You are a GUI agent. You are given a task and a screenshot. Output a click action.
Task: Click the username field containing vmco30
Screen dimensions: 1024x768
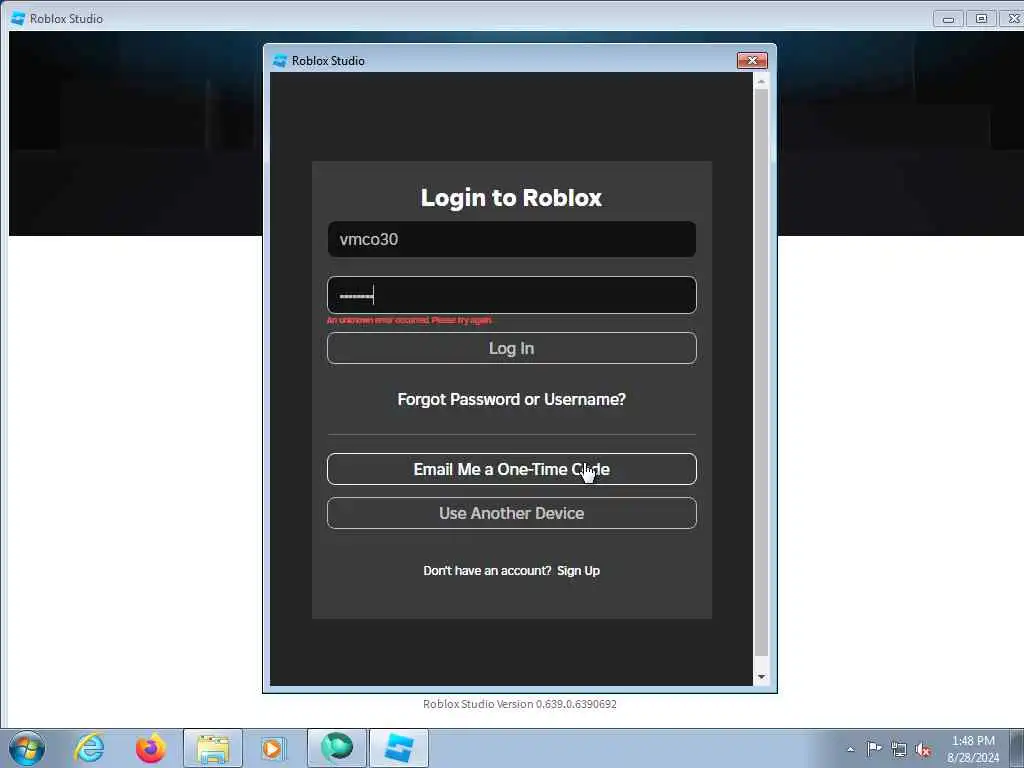[x=511, y=239]
